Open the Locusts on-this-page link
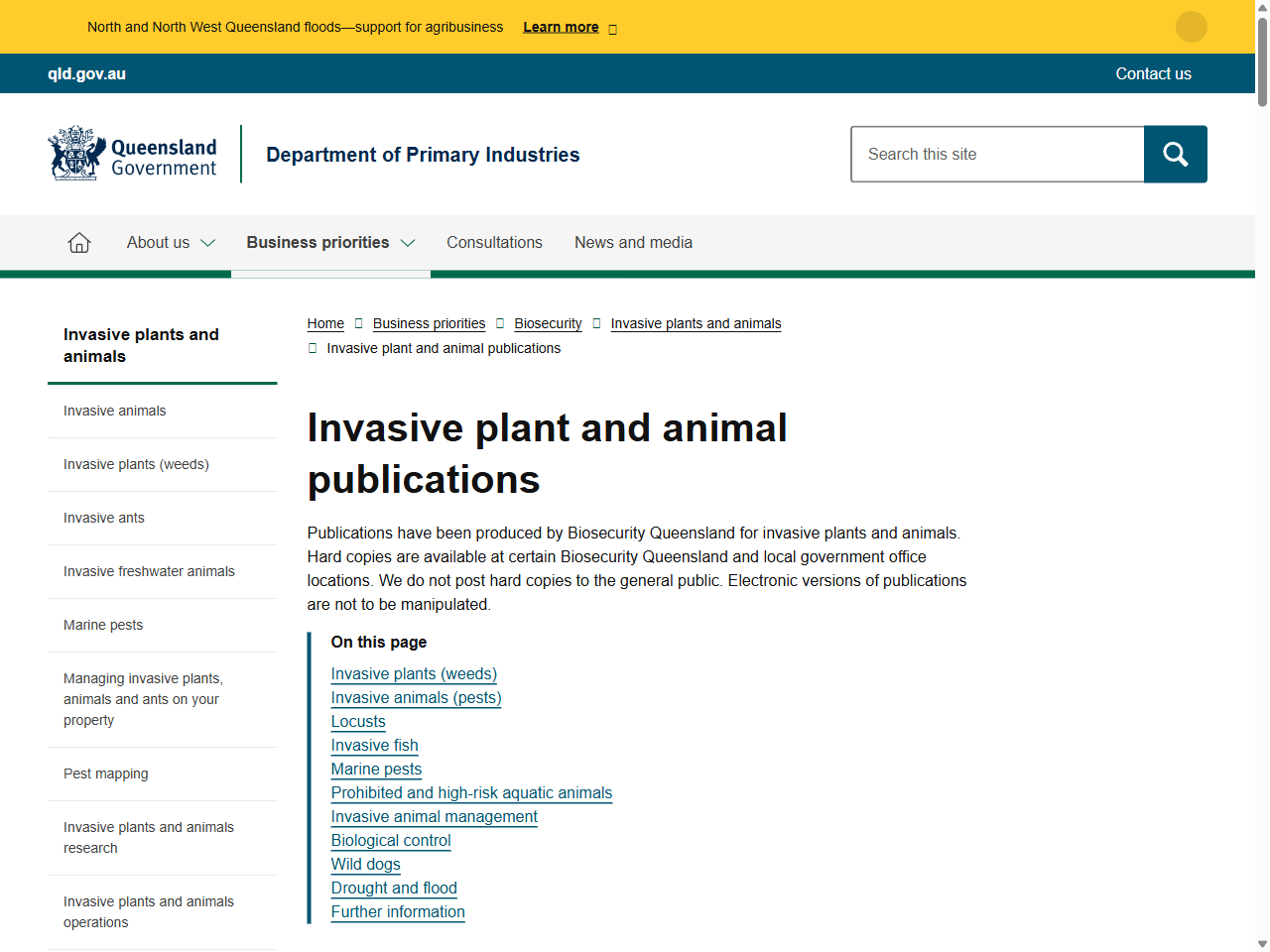 358,721
